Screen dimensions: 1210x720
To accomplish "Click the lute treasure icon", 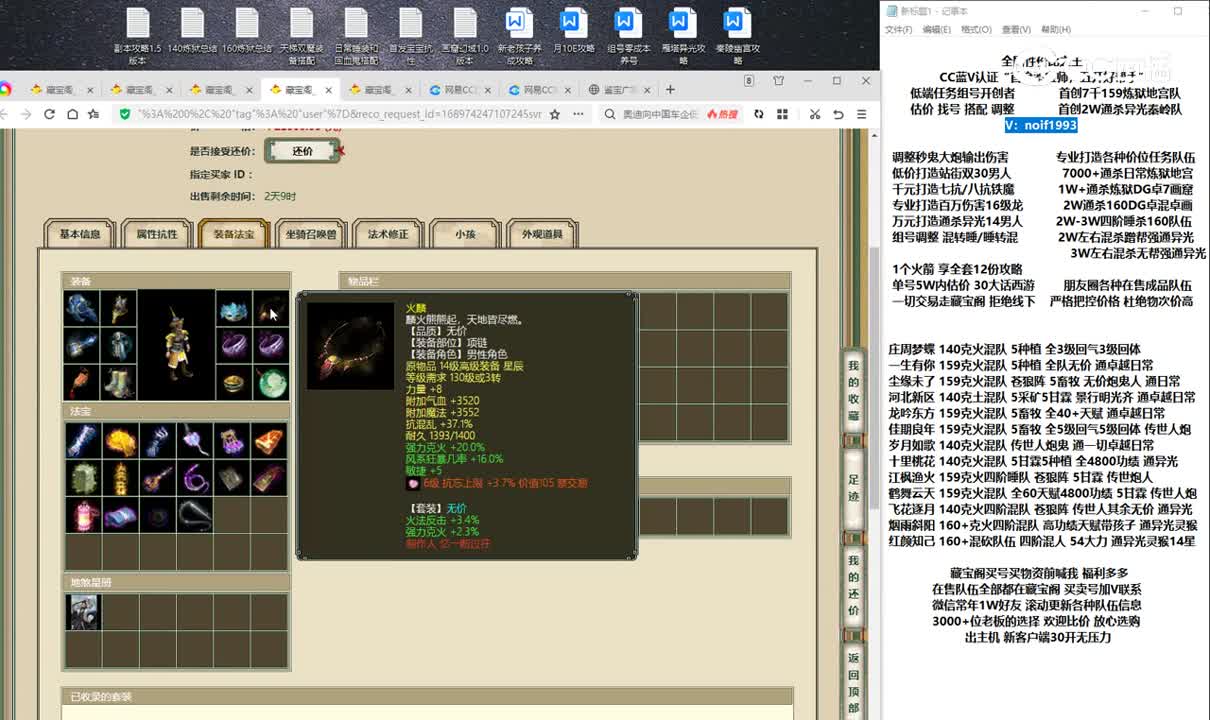I will [x=157, y=478].
